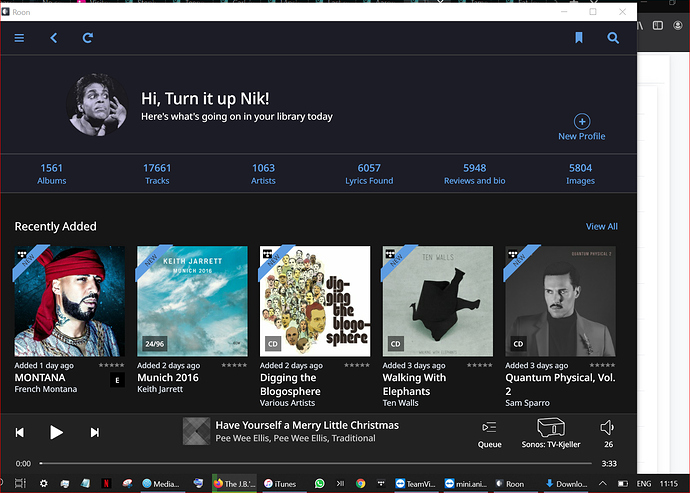690x493 pixels.
Task: Open Walking With Elephants album cover
Action: 438,301
